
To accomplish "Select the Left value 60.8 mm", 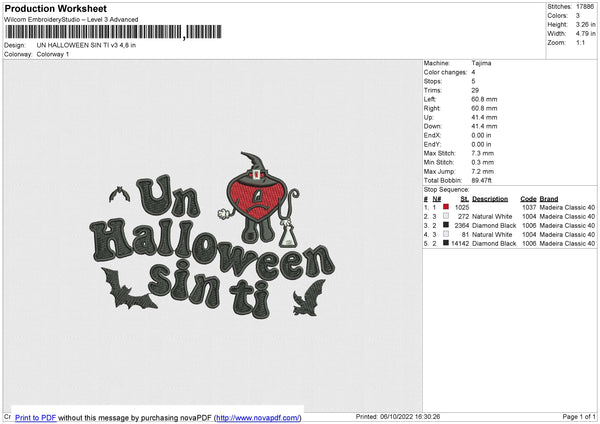I will tap(484, 99).
